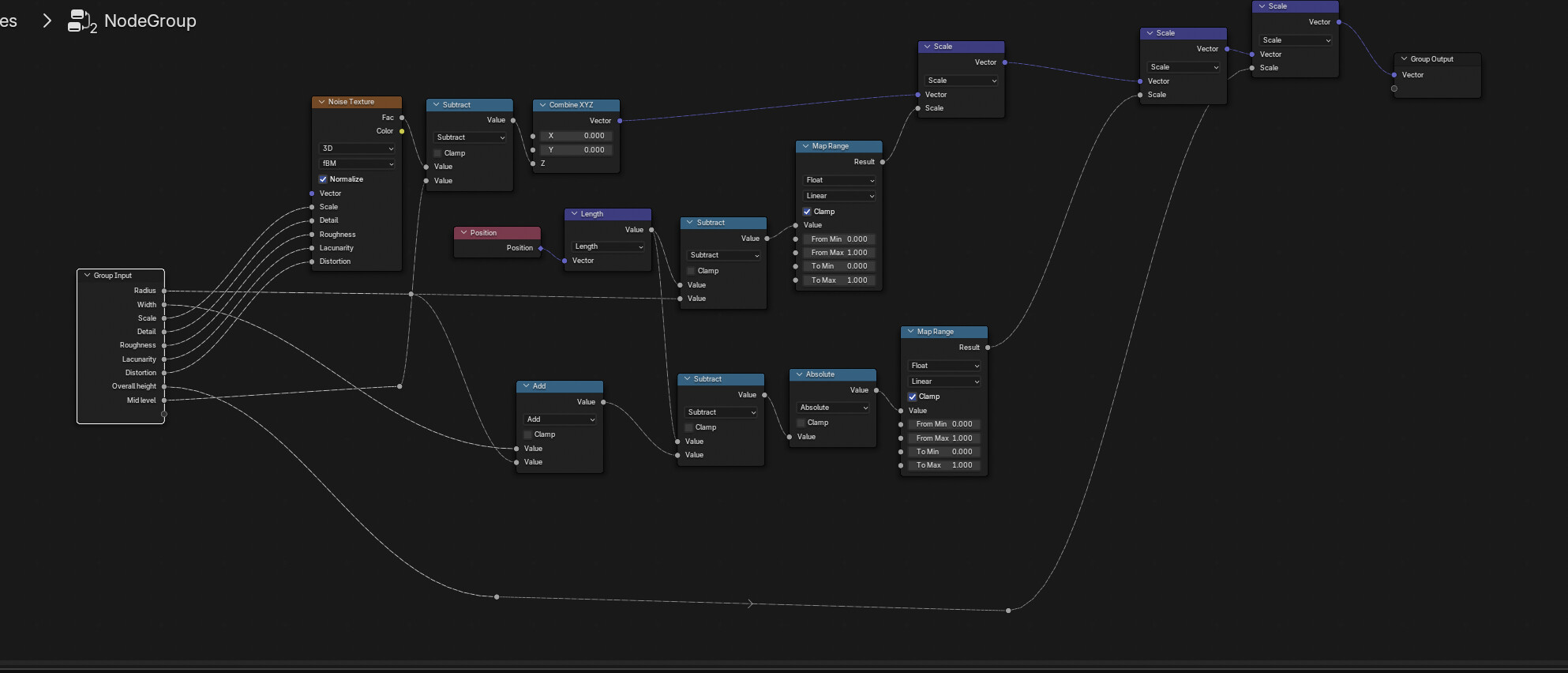Open the Absolute operation dropdown
The width and height of the screenshot is (1568, 673).
[x=834, y=408]
